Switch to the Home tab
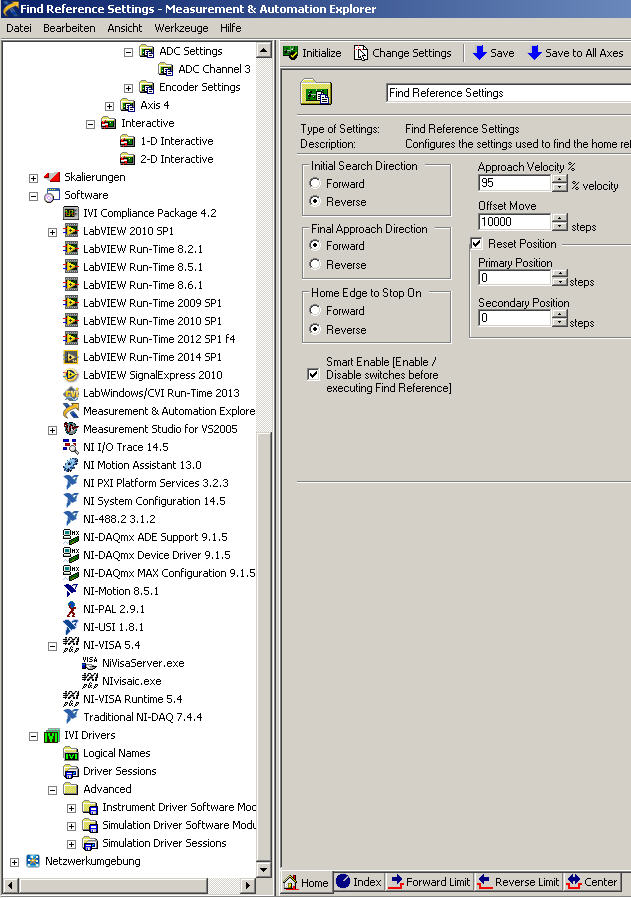The image size is (631, 898). (x=306, y=882)
